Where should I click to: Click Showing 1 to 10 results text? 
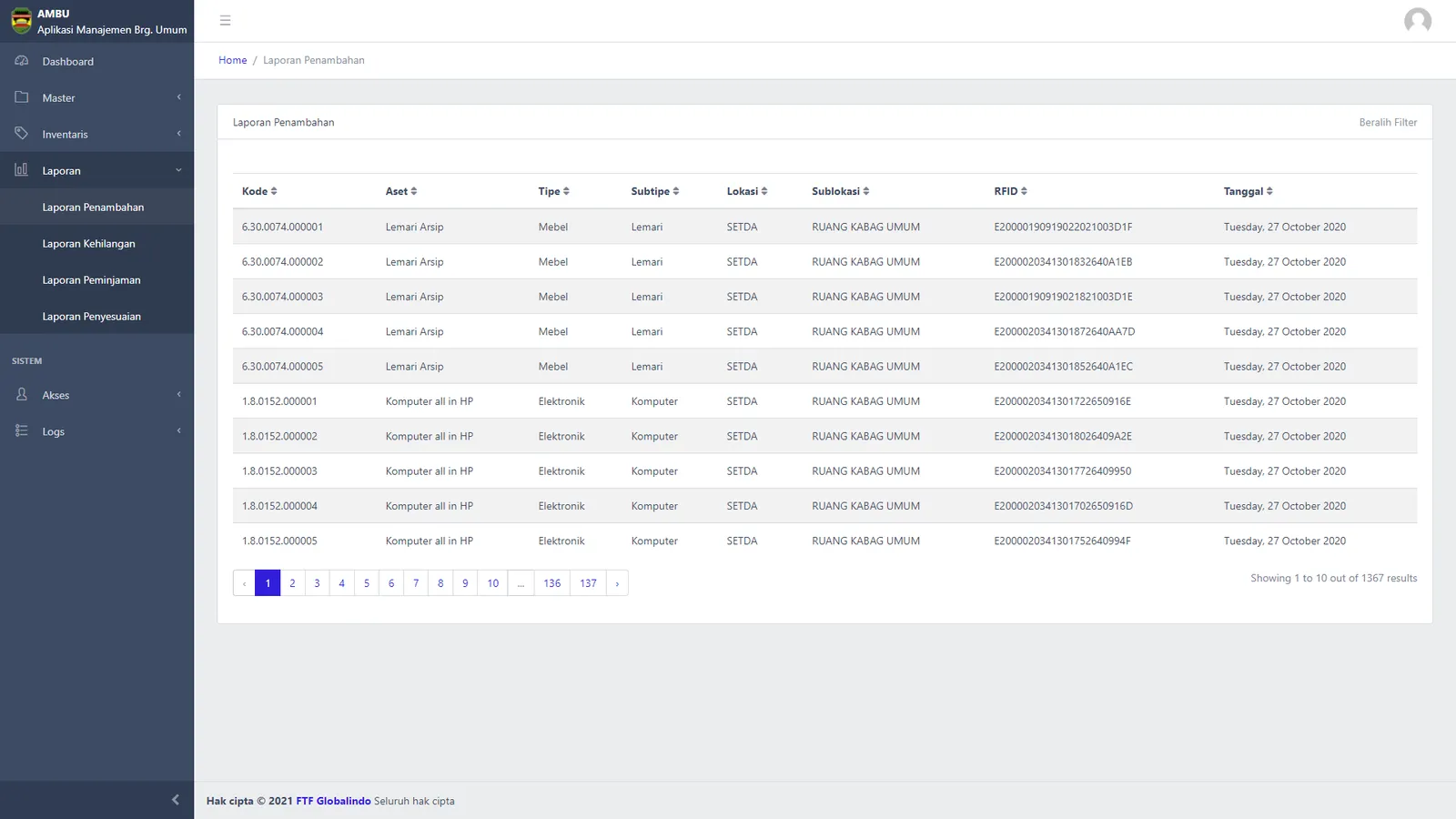coord(1333,578)
